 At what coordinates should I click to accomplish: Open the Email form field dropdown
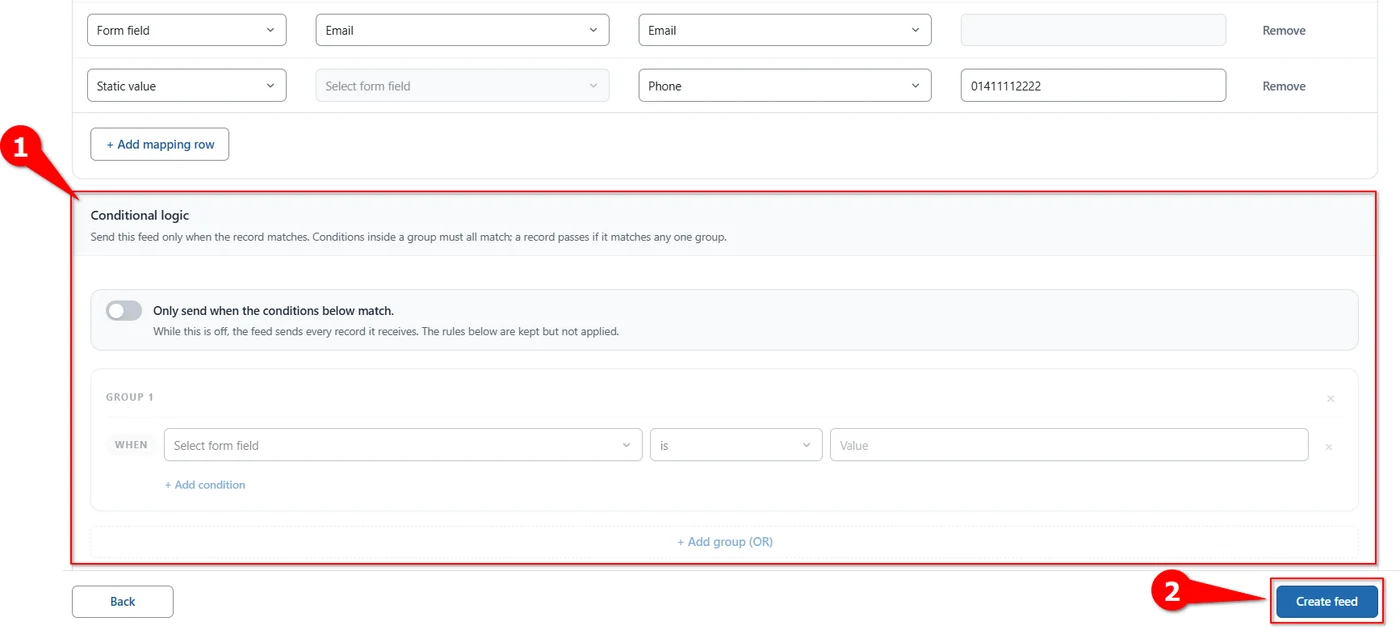point(462,30)
